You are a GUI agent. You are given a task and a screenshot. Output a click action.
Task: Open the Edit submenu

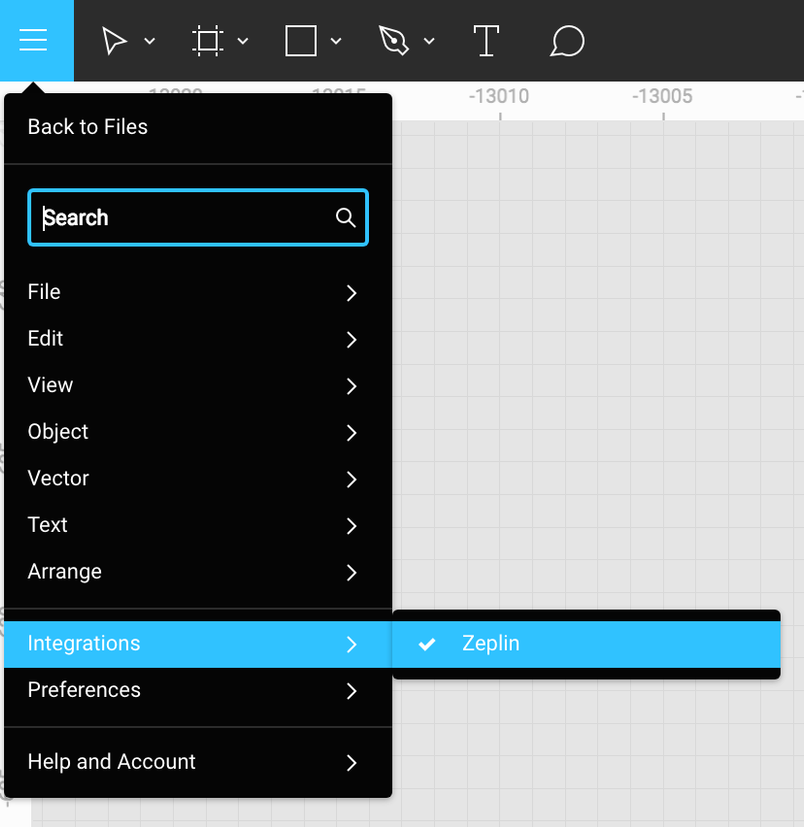198,339
